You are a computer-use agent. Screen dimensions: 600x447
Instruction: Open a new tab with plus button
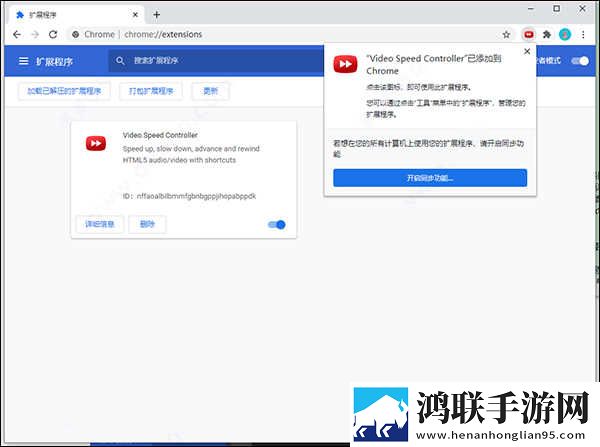(157, 15)
